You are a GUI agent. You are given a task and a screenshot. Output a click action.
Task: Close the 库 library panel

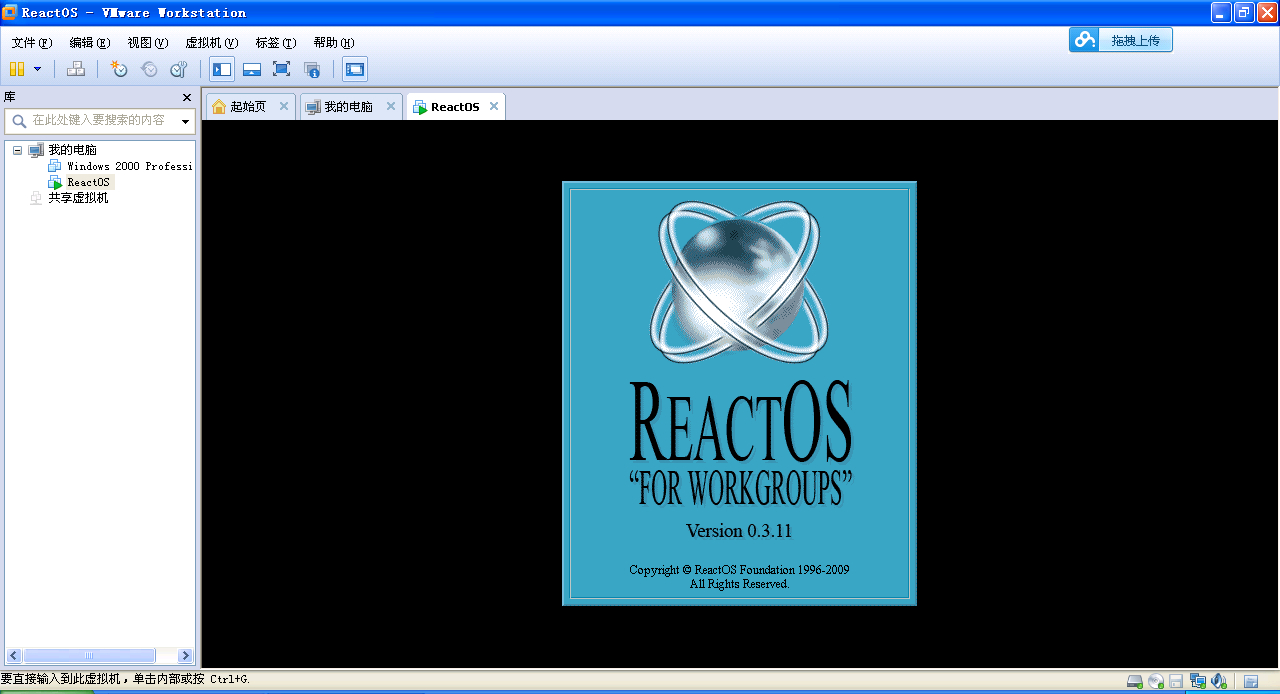(186, 97)
